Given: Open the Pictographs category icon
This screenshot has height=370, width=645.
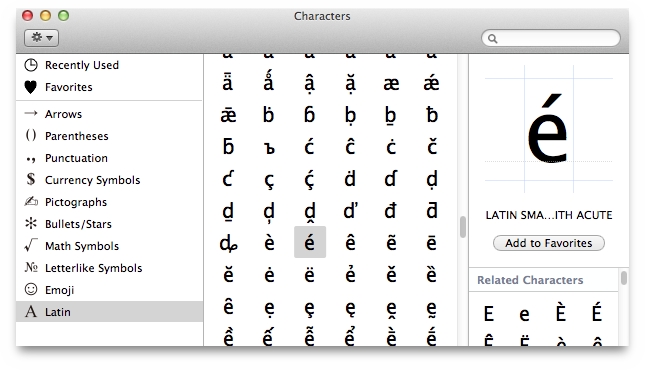Looking at the screenshot, I should 31,202.
